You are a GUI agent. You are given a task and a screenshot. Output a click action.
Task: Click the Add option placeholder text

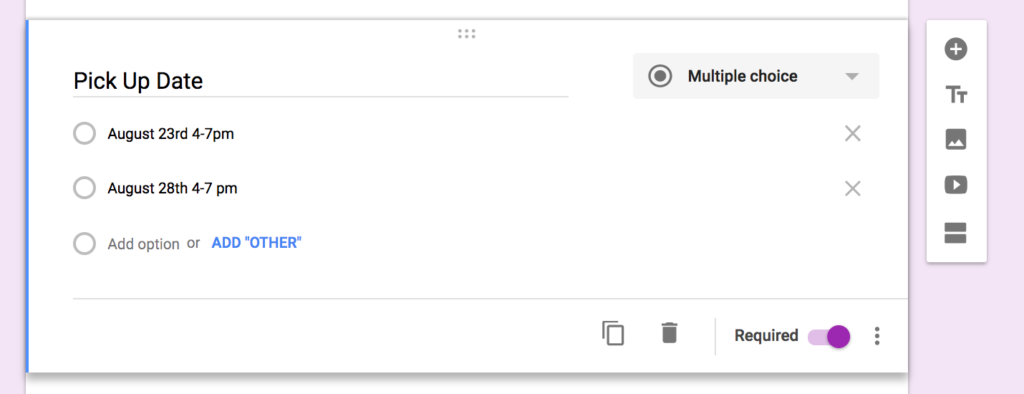coord(144,244)
